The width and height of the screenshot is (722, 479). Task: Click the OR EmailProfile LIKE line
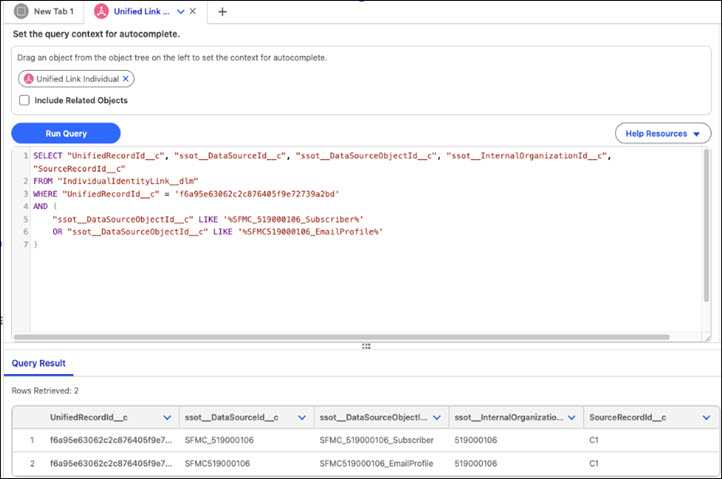pos(217,232)
